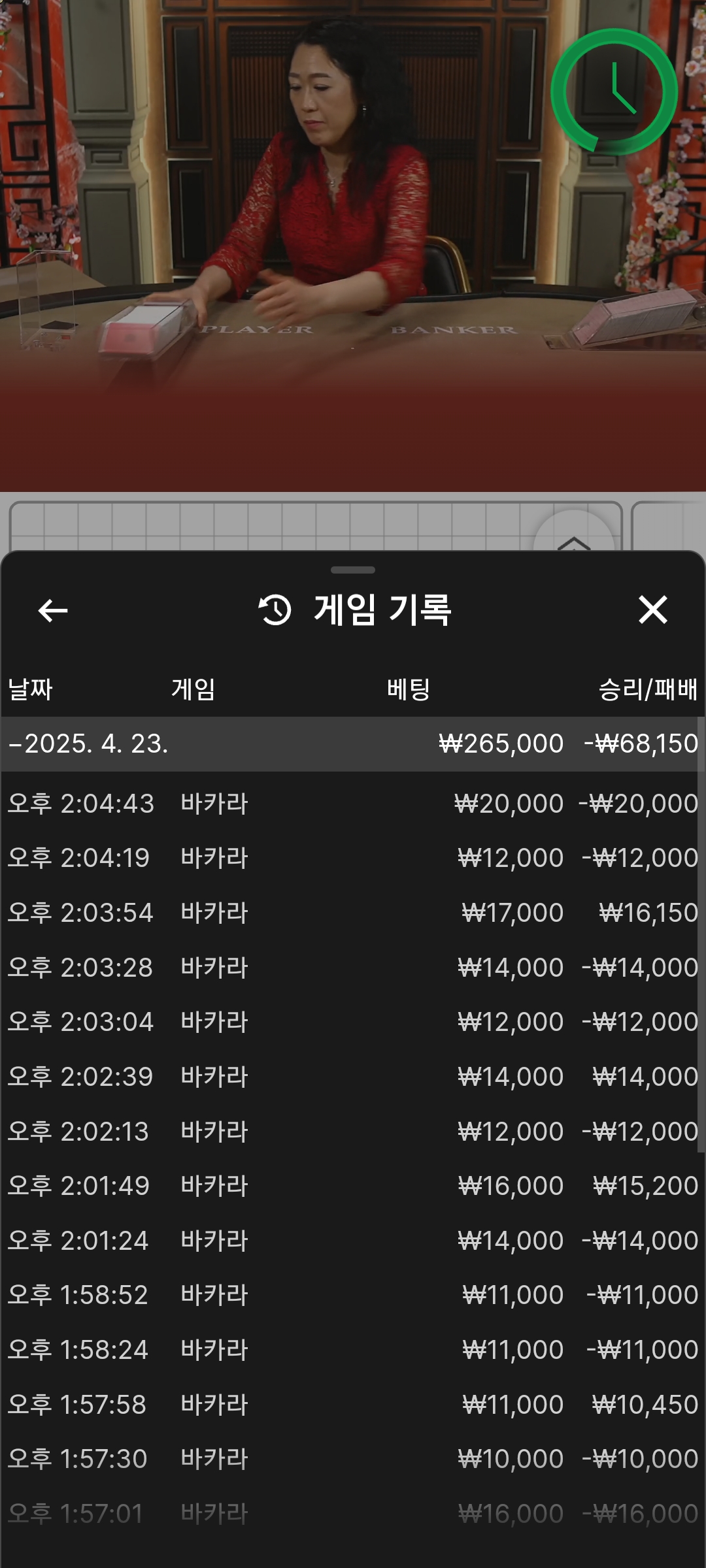Tap the green countdown timer circle
The height and width of the screenshot is (1568, 706).
[x=614, y=92]
